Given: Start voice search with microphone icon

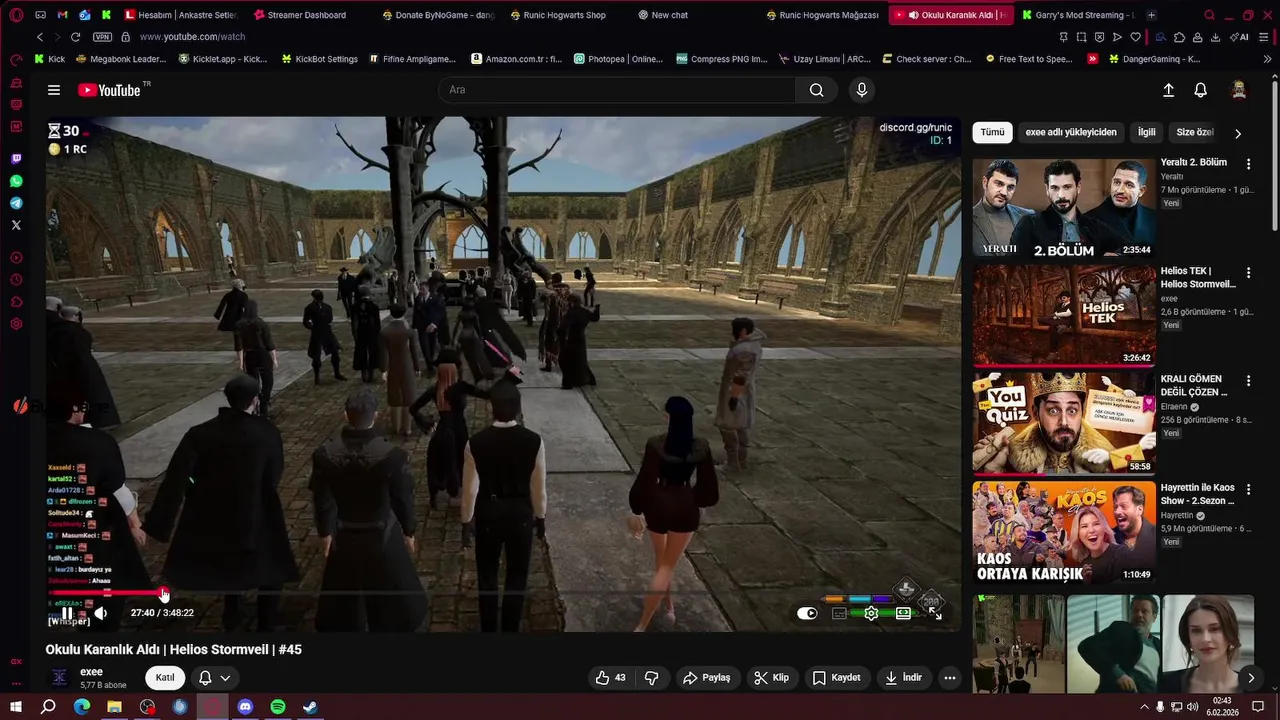Looking at the screenshot, I should pyautogui.click(x=862, y=90).
